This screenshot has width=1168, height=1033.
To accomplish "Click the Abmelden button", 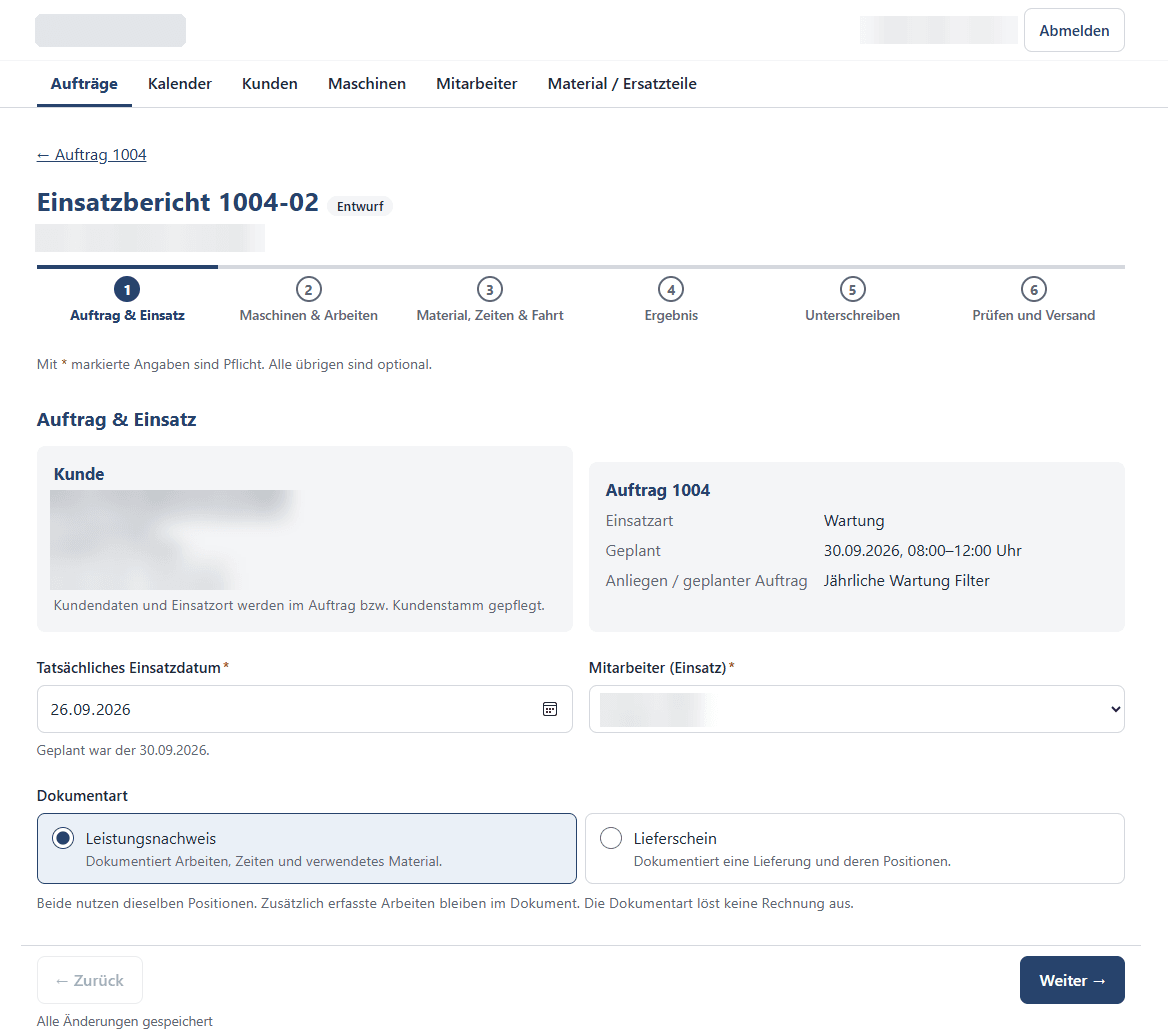I will (x=1074, y=31).
